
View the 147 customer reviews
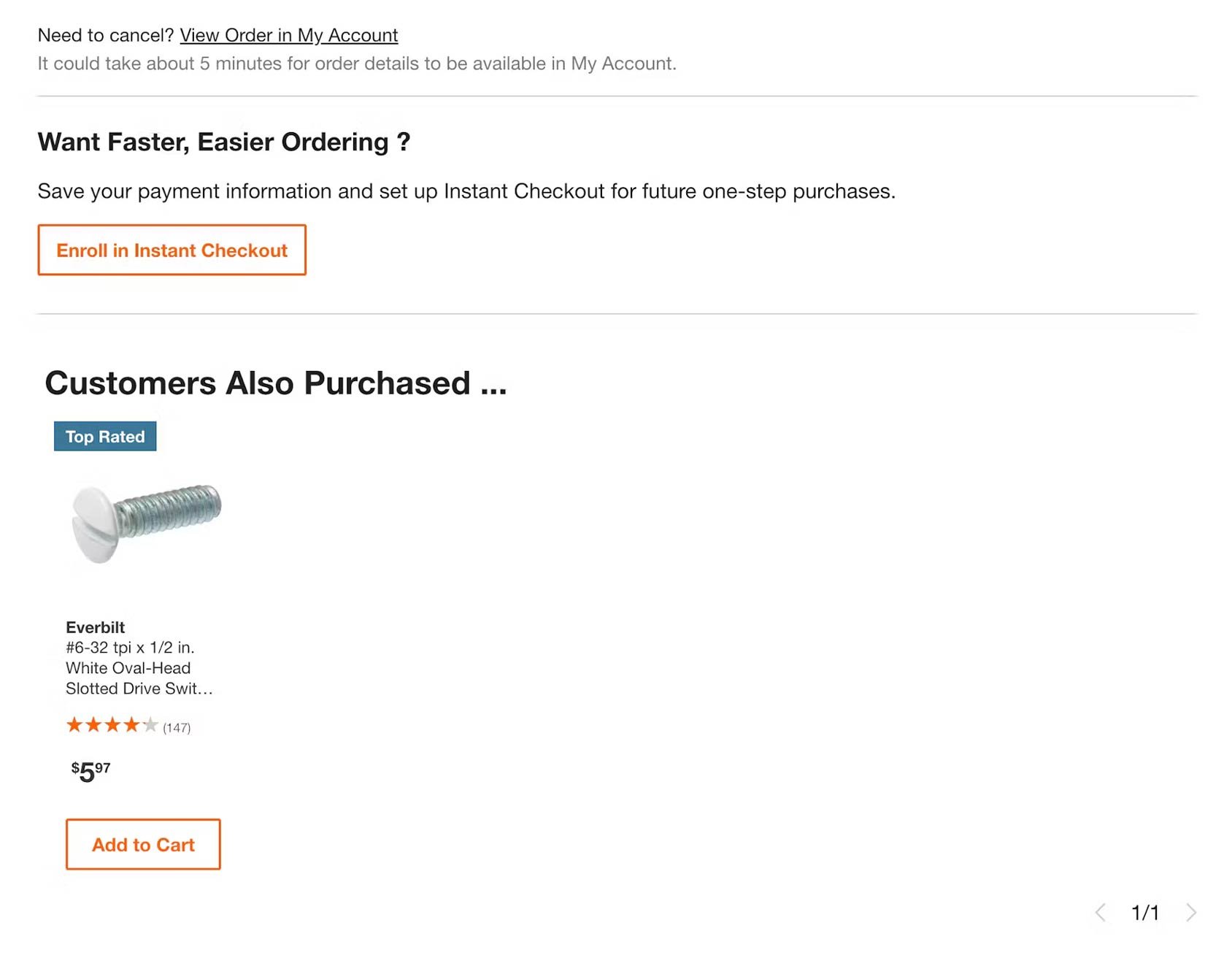[176, 727]
